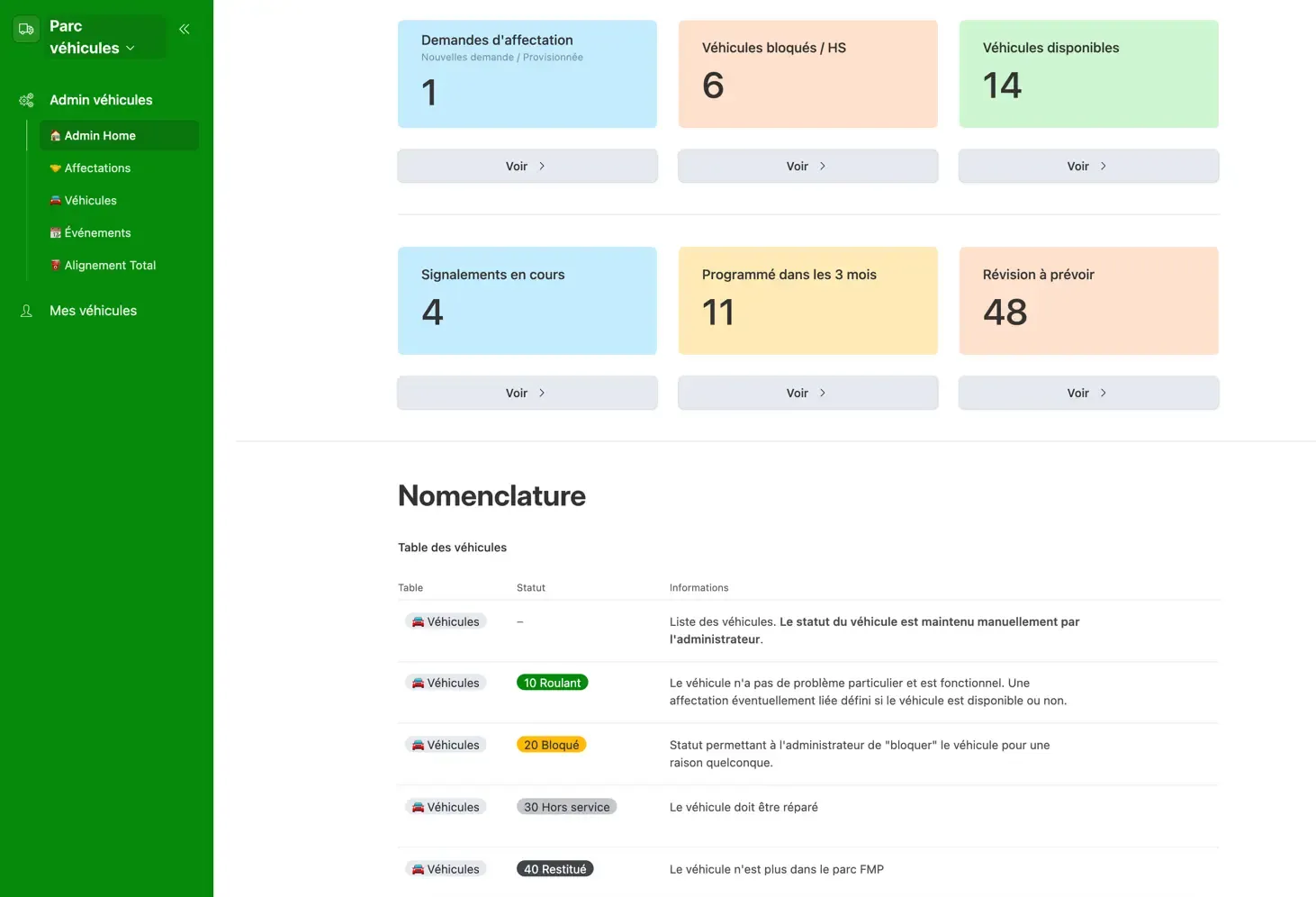Click the calendar icon next to Événements
The width and height of the screenshot is (1316, 897).
coord(56,233)
